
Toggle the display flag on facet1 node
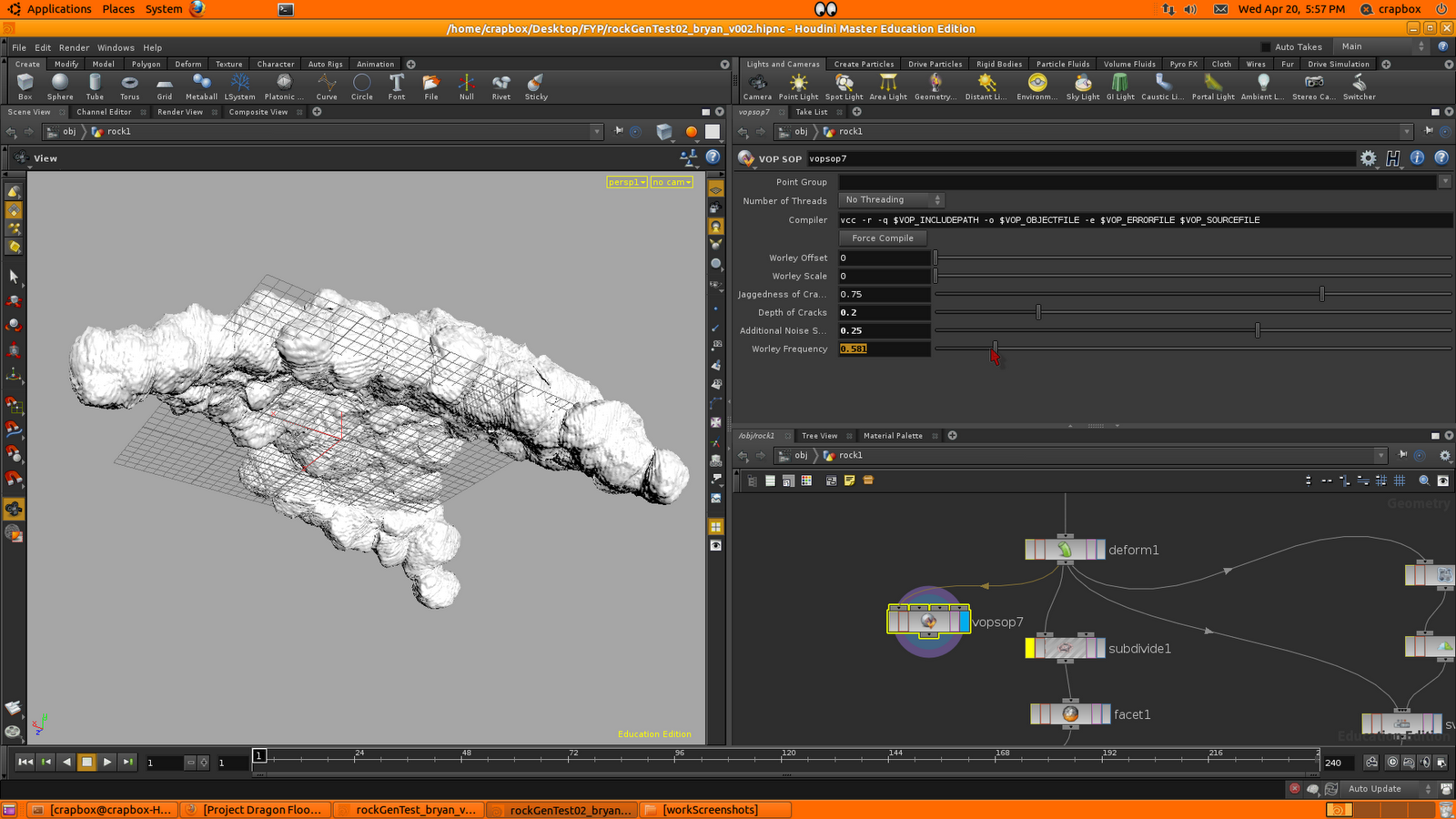point(1106,714)
